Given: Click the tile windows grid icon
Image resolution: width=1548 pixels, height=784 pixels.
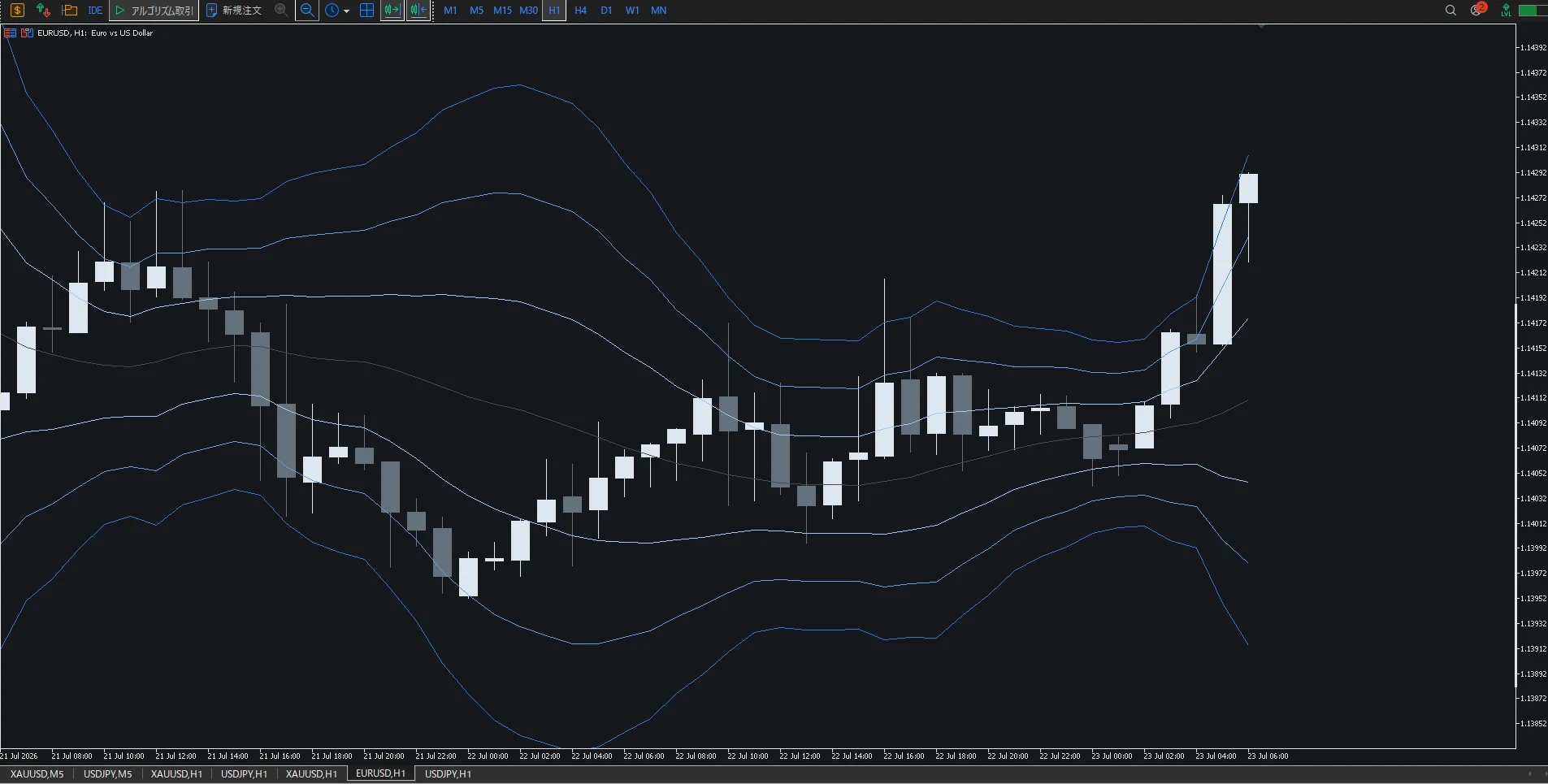Looking at the screenshot, I should click(366, 11).
